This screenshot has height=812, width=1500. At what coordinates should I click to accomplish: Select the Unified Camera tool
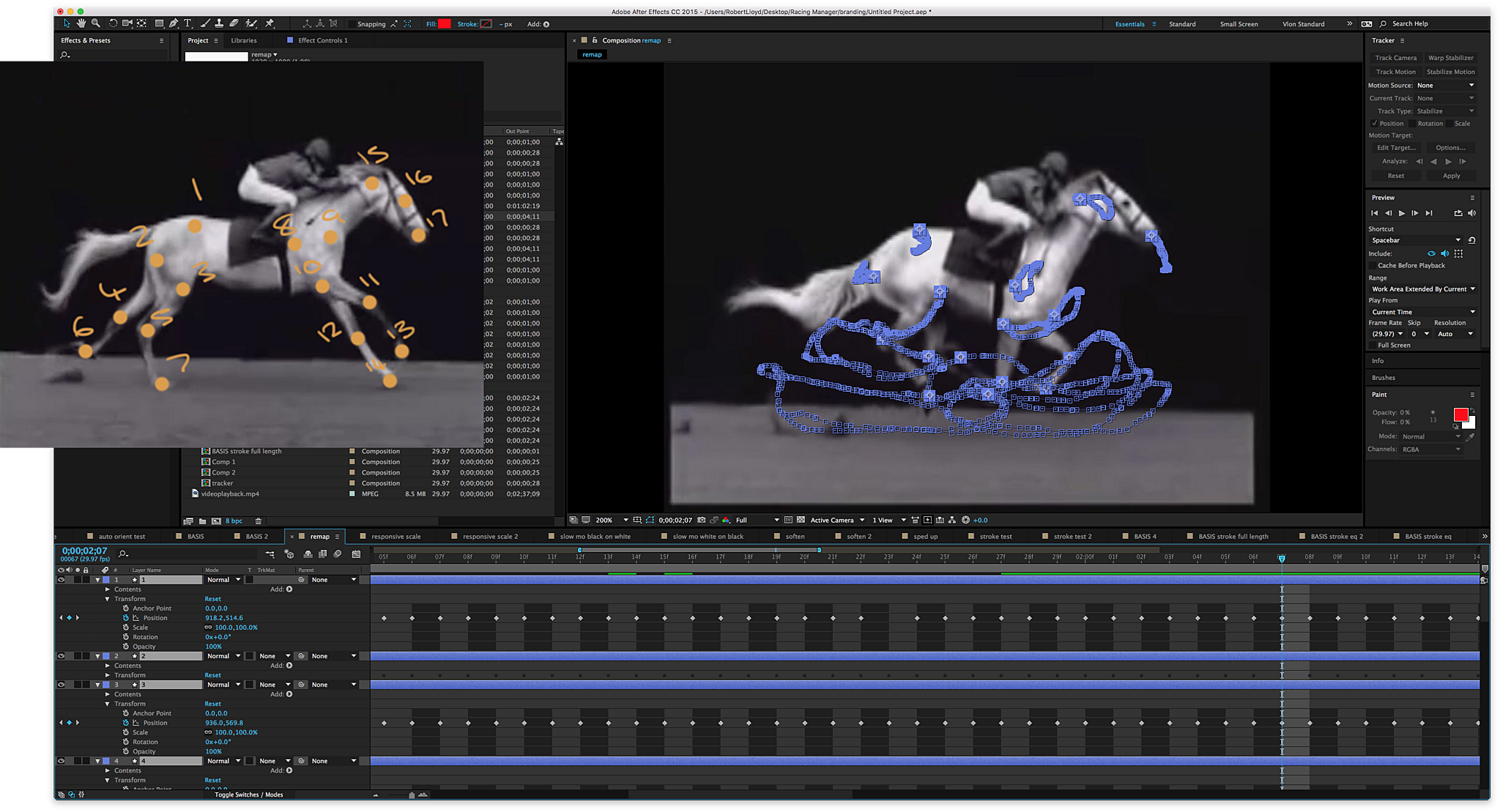tap(127, 23)
